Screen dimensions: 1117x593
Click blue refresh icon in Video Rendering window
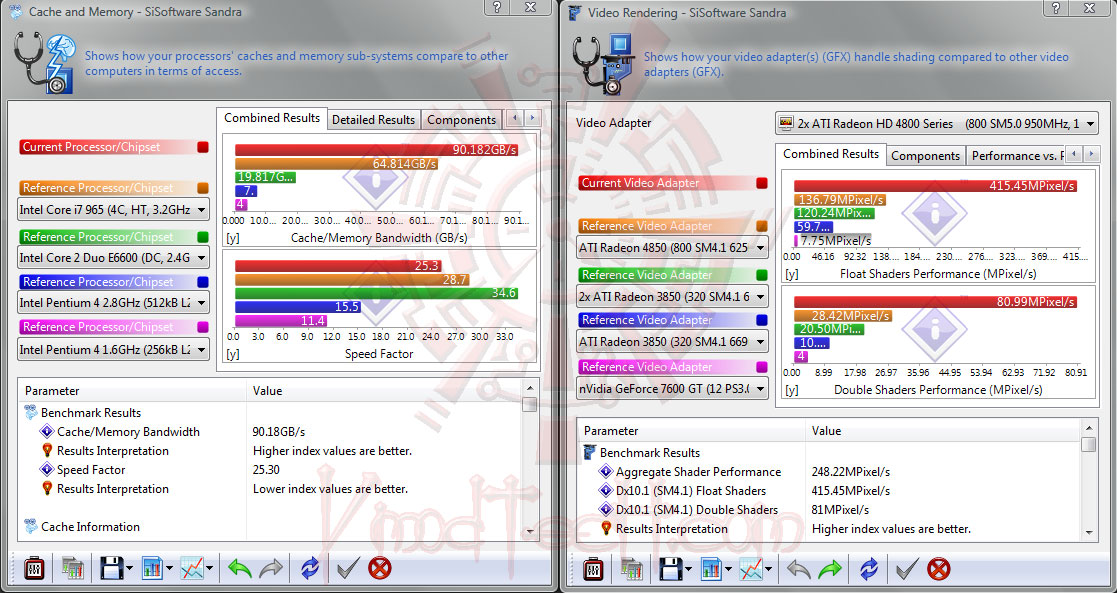(x=869, y=569)
